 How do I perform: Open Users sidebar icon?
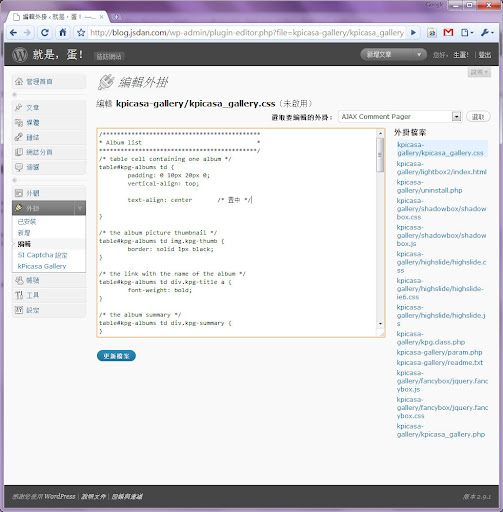[19, 280]
